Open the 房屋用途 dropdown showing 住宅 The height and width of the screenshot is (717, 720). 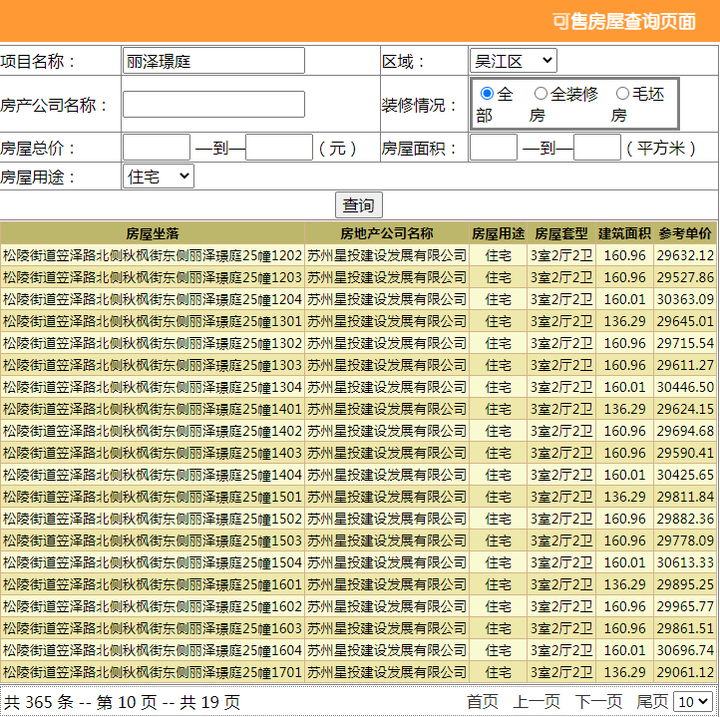pyautogui.click(x=158, y=176)
